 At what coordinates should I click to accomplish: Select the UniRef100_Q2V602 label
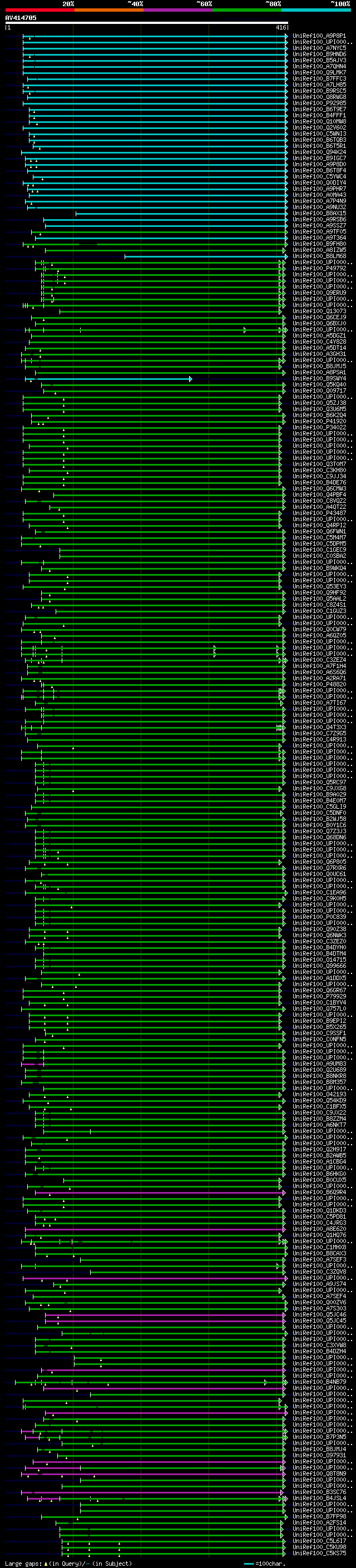pyautogui.click(x=319, y=128)
